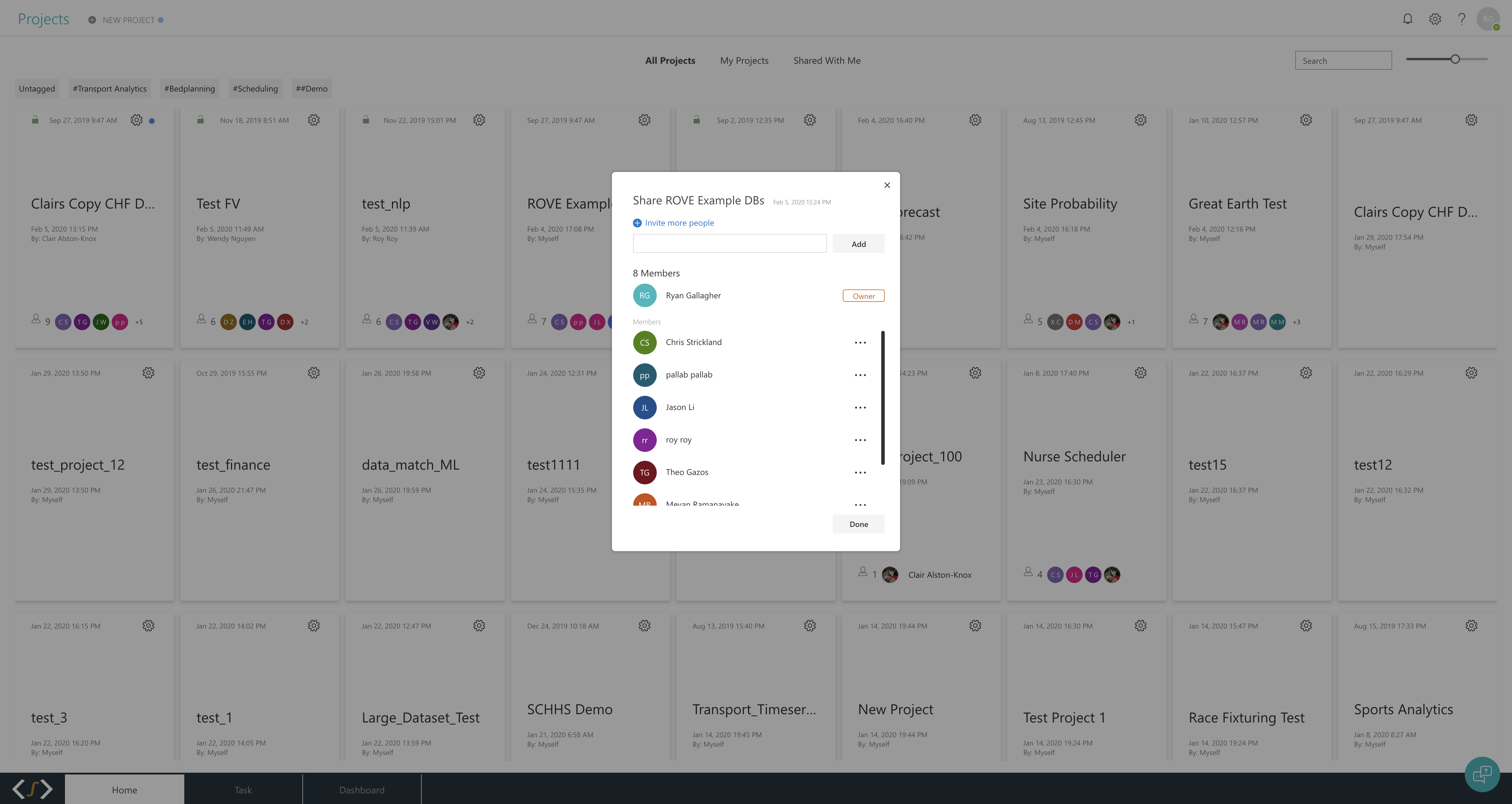Image resolution: width=1512 pixels, height=804 pixels.
Task: Close the Share ROVE Example DBs dialog
Action: pos(887,185)
